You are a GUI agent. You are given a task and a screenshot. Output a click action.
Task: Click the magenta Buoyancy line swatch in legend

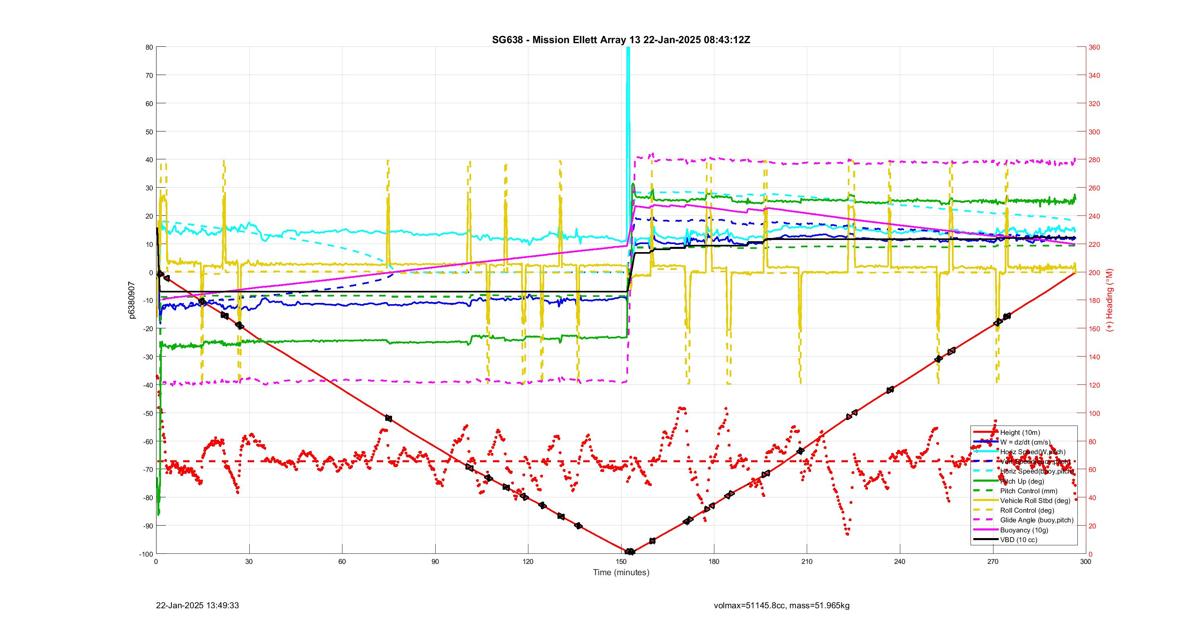click(986, 530)
